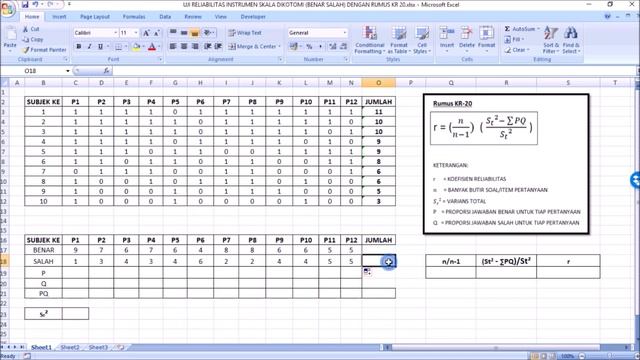Open the Data tab
640x360 pixels.
pyautogui.click(x=165, y=17)
